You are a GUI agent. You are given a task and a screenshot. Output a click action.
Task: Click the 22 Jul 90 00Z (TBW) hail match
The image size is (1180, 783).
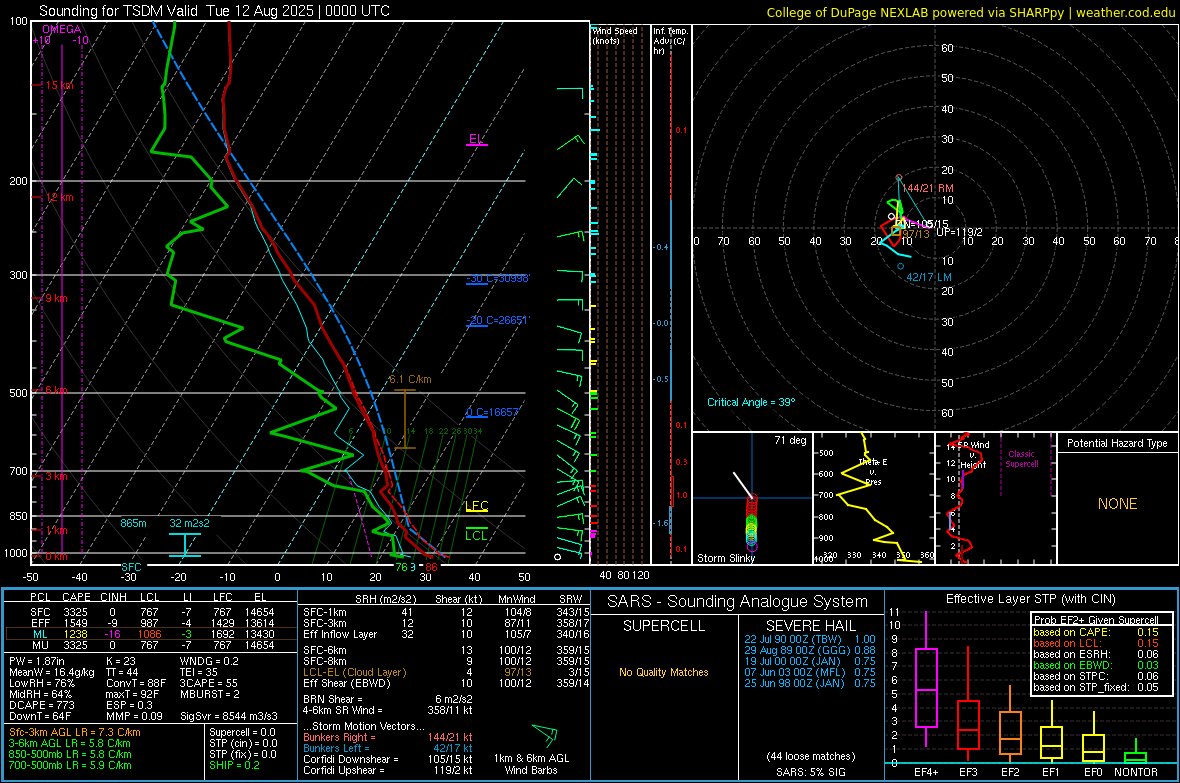click(810, 639)
